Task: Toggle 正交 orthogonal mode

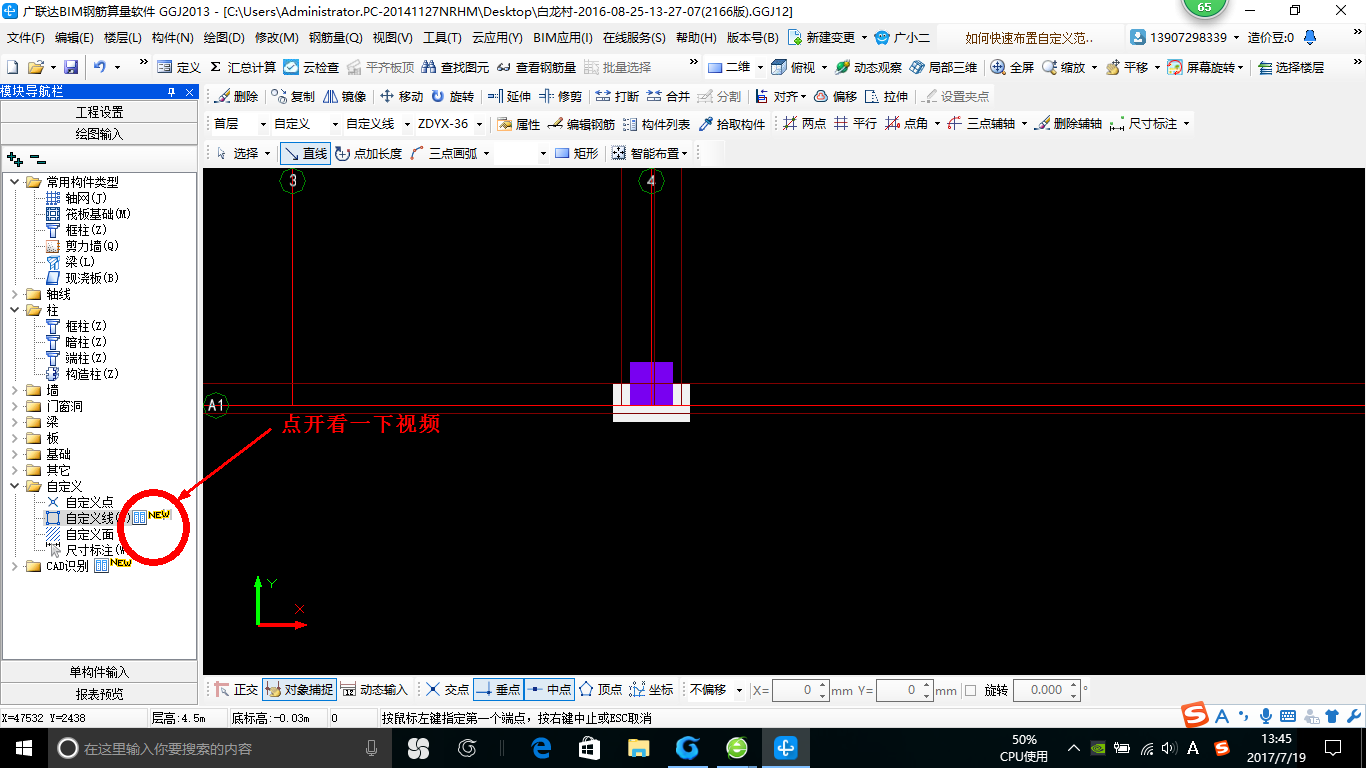Action: (x=236, y=689)
